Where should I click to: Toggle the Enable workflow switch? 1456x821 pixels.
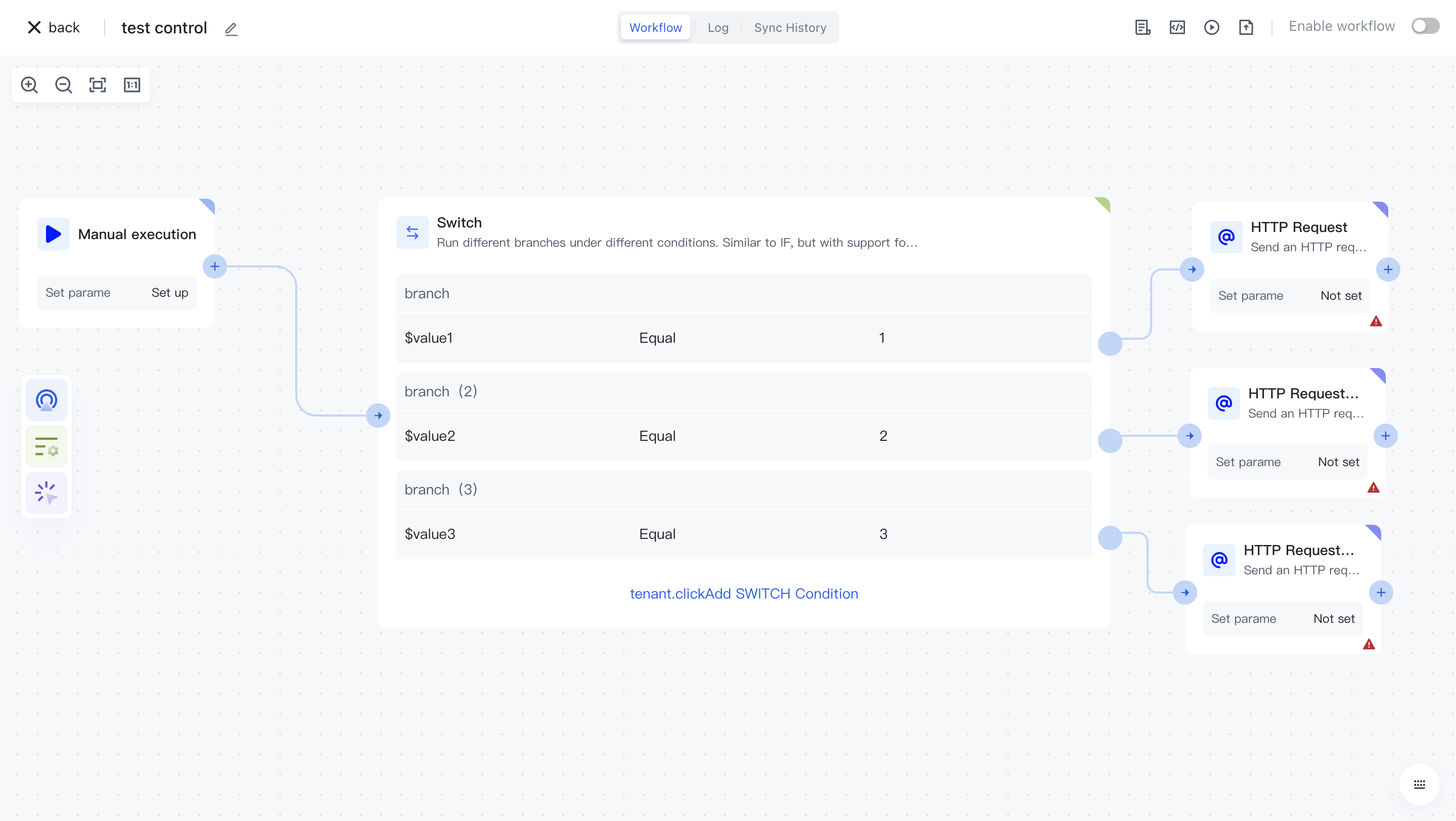tap(1425, 26)
